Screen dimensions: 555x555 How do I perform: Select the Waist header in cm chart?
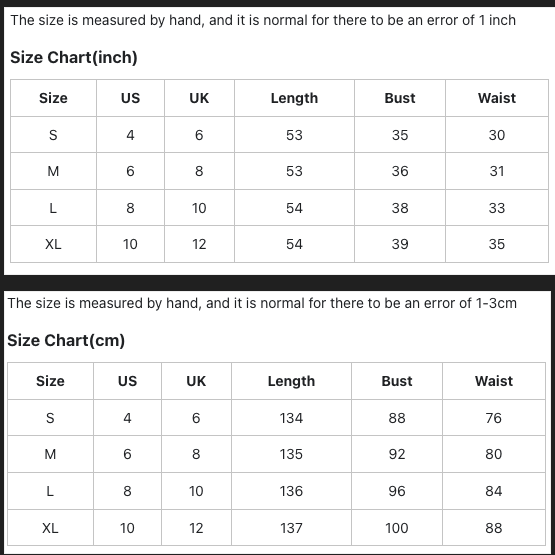coord(494,381)
